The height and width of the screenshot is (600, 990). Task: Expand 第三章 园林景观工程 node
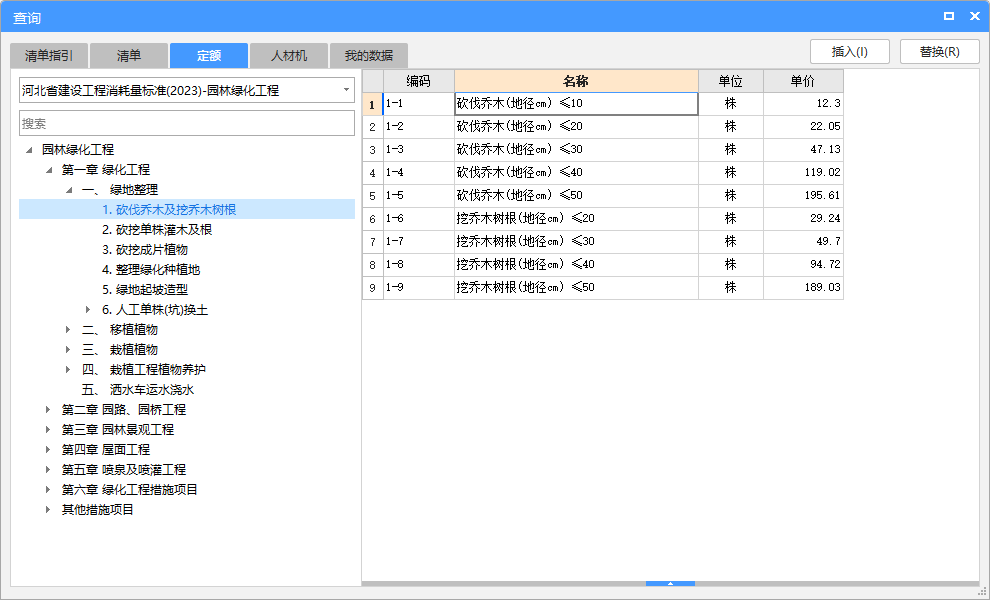(x=48, y=429)
